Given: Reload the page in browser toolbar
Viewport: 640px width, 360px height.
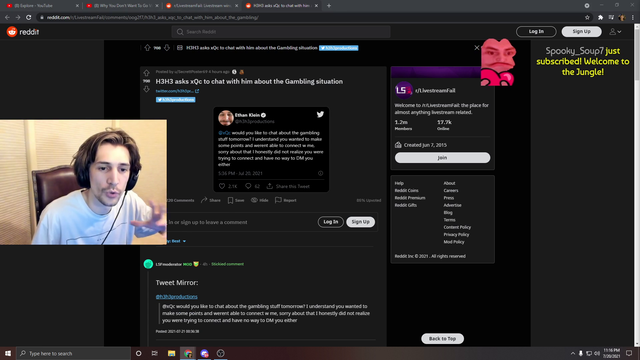Looking at the screenshot, I should [x=29, y=18].
